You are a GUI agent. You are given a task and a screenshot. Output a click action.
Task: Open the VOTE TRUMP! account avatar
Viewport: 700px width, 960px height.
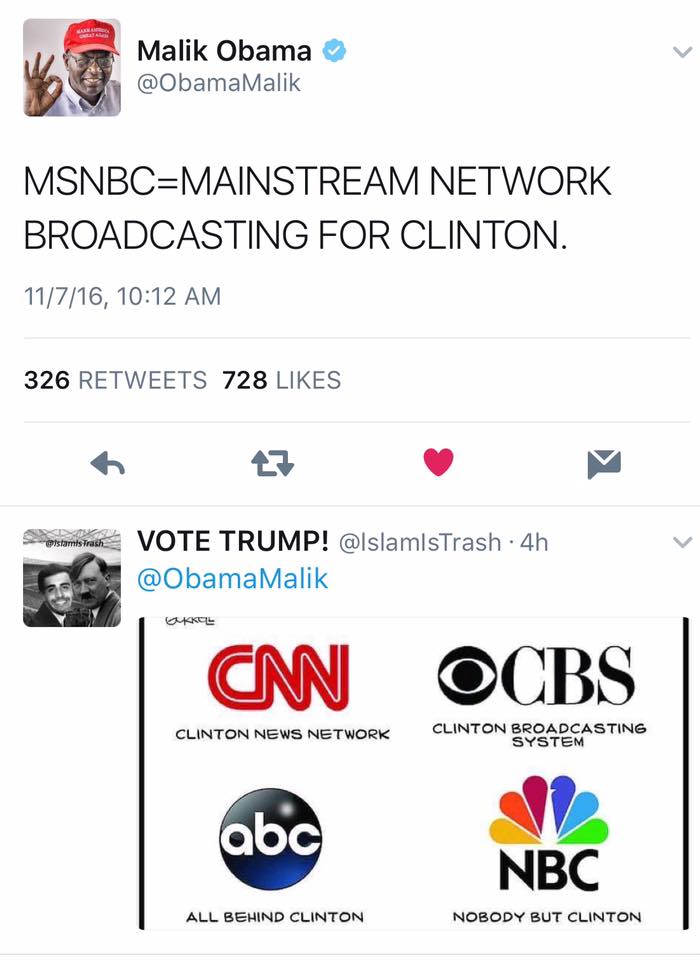(72, 578)
